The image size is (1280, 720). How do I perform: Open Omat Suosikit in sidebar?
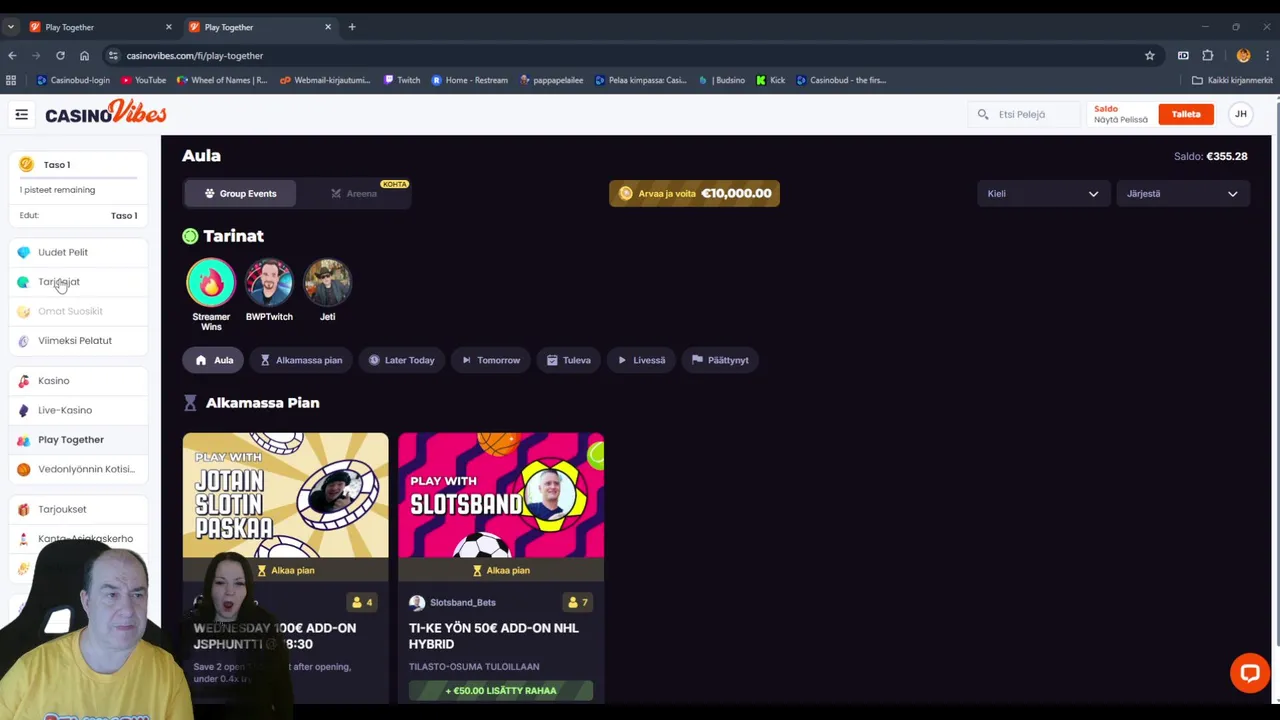(x=78, y=312)
